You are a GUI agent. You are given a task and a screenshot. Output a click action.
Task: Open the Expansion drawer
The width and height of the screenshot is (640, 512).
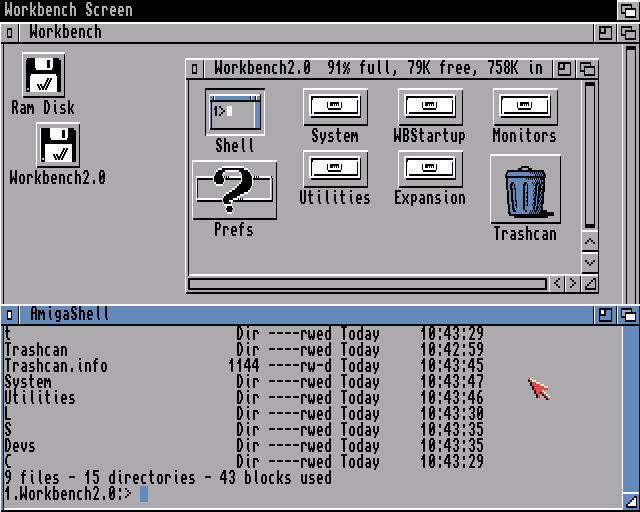pos(430,169)
